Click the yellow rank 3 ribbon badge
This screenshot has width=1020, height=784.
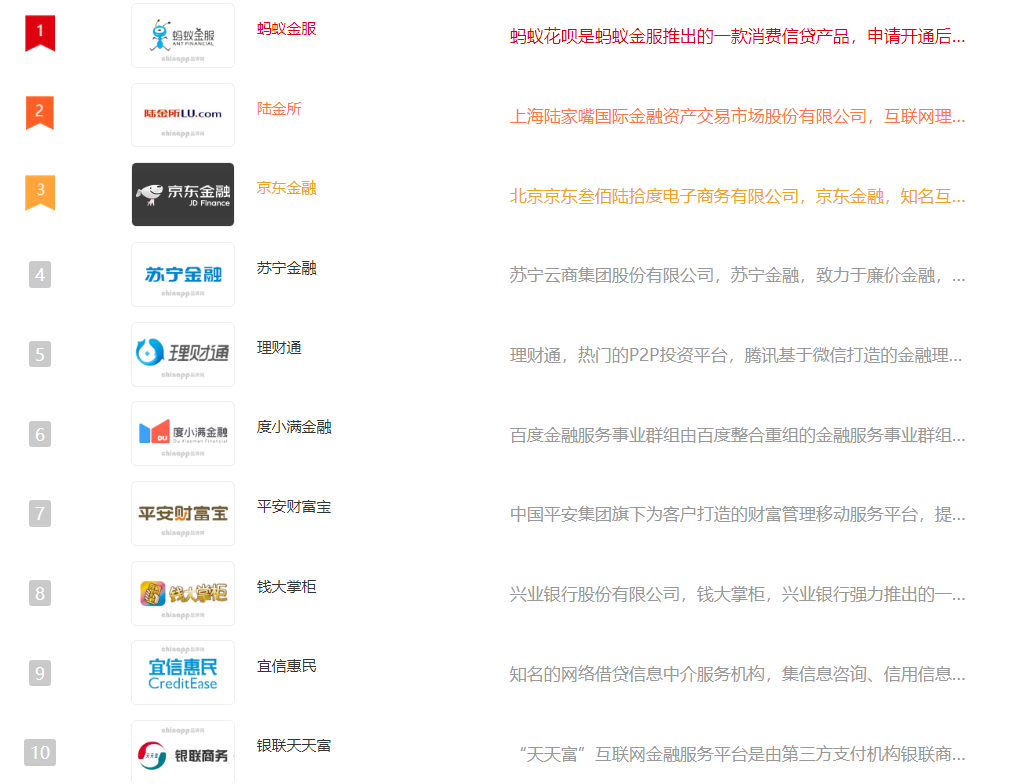pyautogui.click(x=40, y=193)
